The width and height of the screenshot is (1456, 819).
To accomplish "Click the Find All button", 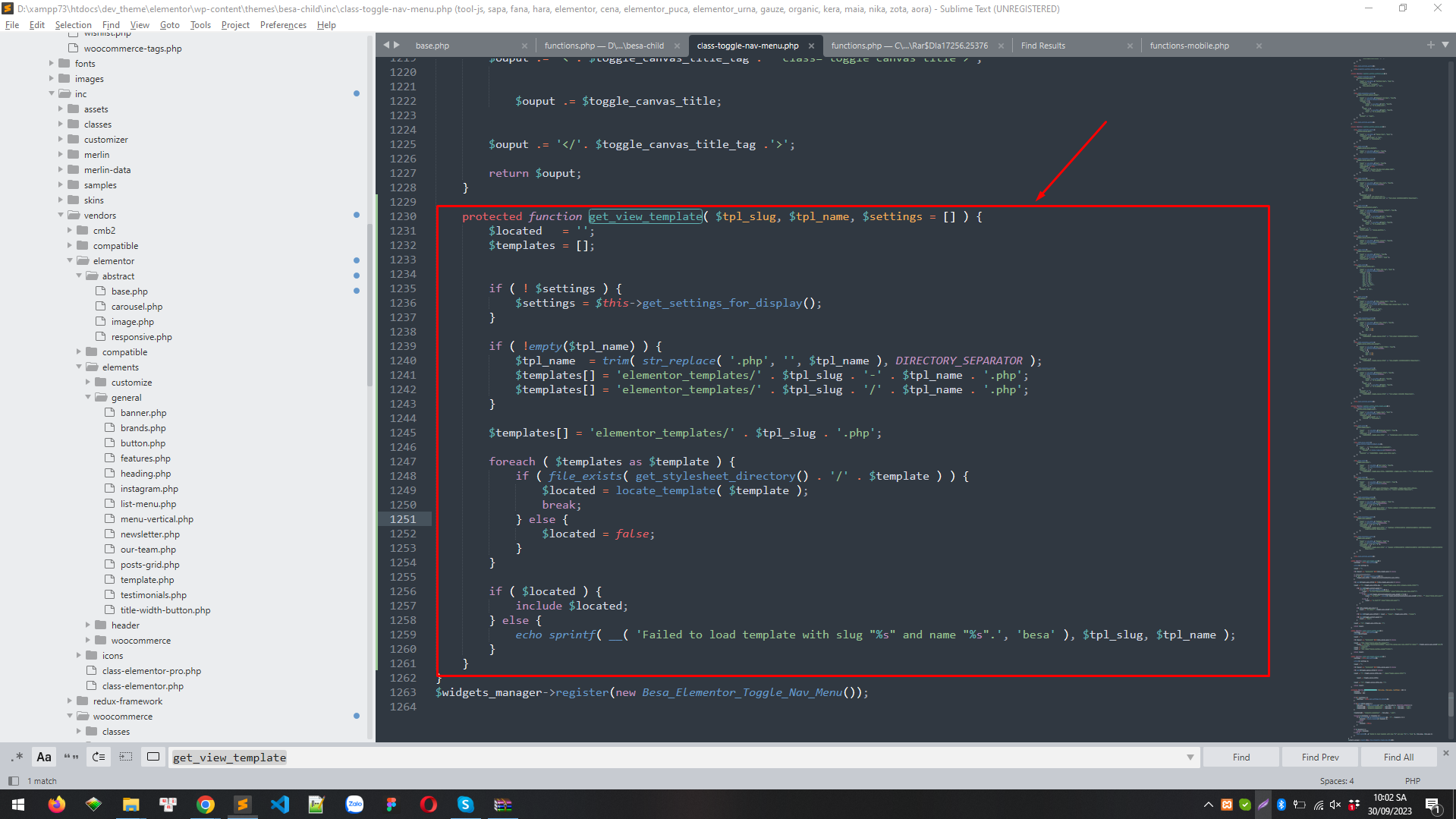I will coord(1398,758).
